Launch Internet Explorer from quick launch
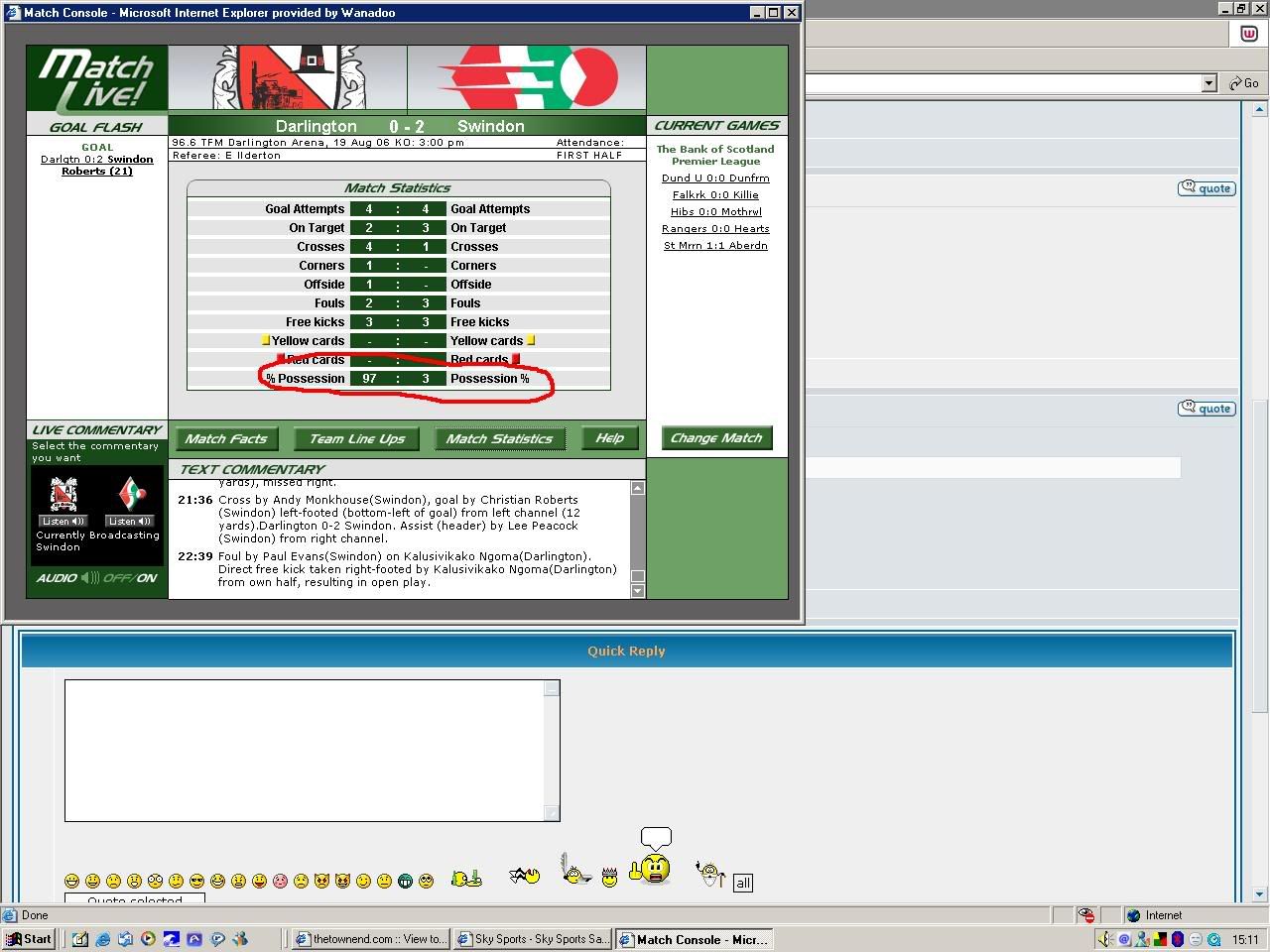Viewport: 1270px width, 952px height. point(101,939)
